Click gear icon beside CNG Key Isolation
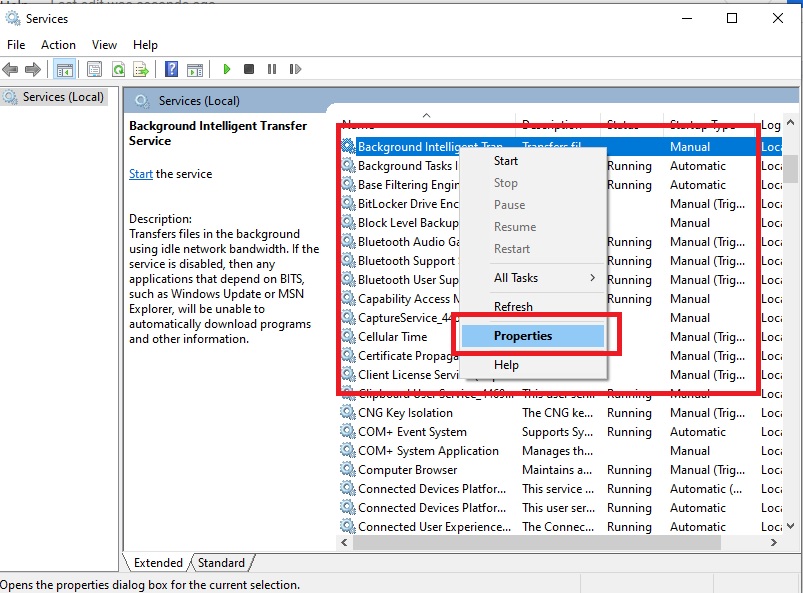The height and width of the screenshot is (593, 803). tap(348, 412)
